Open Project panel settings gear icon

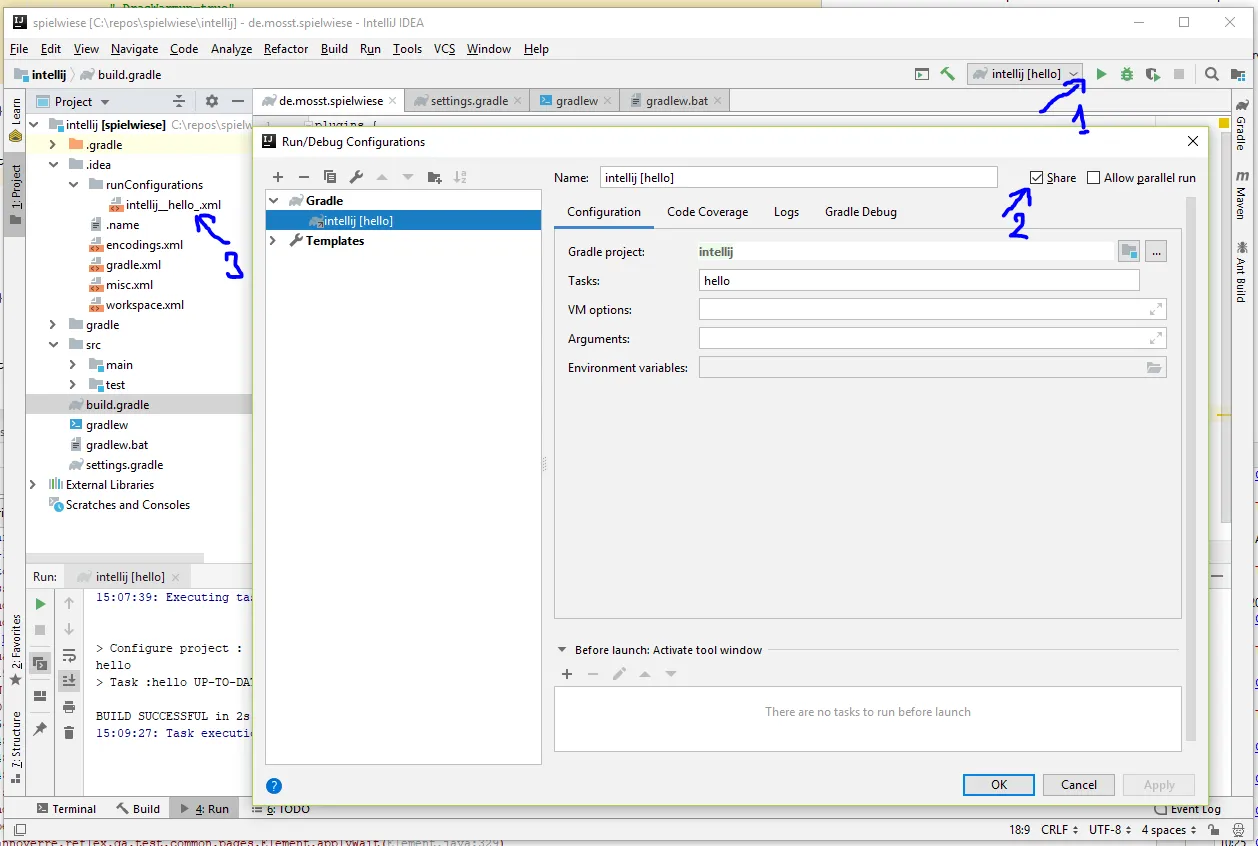pos(211,101)
